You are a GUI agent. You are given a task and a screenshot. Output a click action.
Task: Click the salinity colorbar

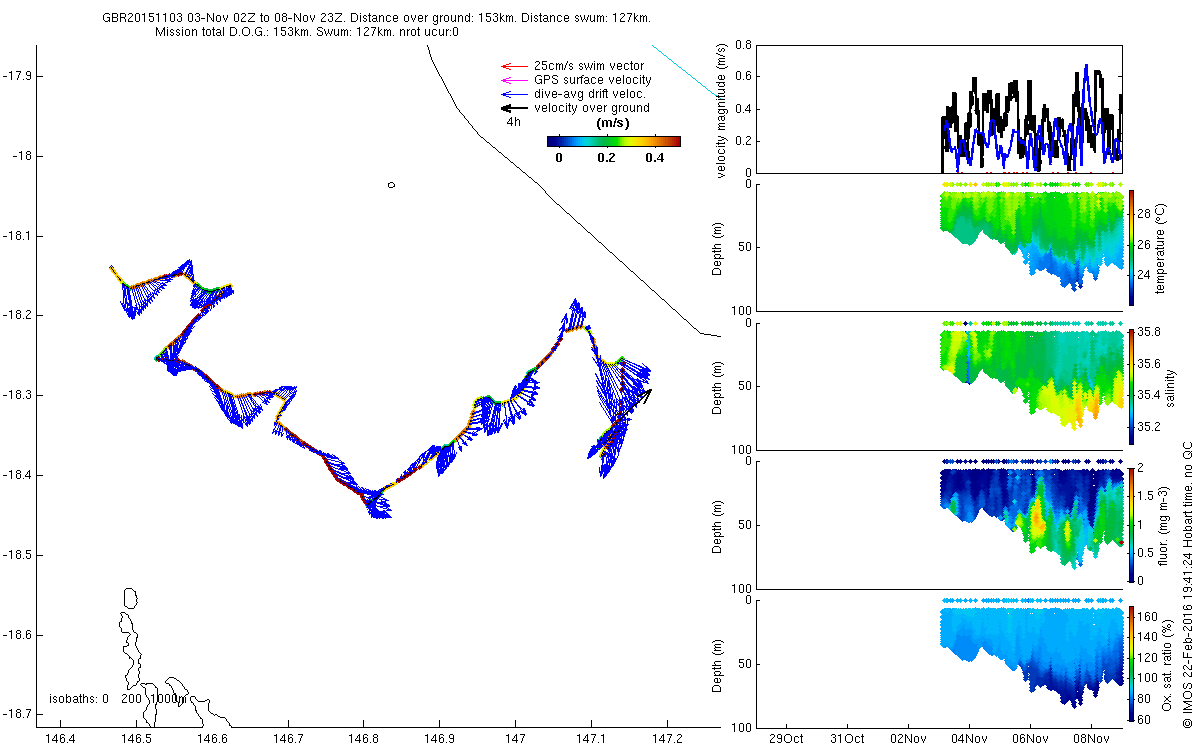pos(1132,386)
